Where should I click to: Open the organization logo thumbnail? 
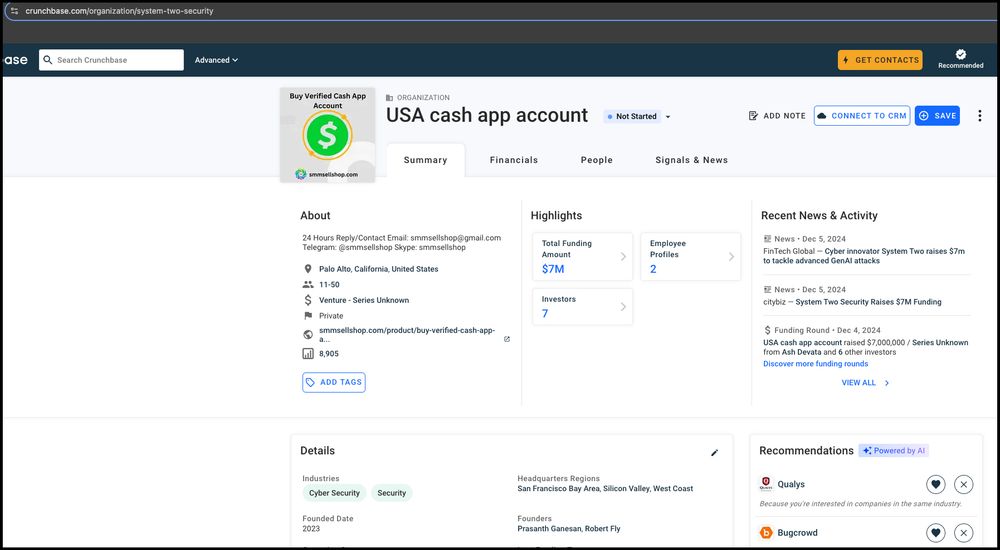point(327,135)
